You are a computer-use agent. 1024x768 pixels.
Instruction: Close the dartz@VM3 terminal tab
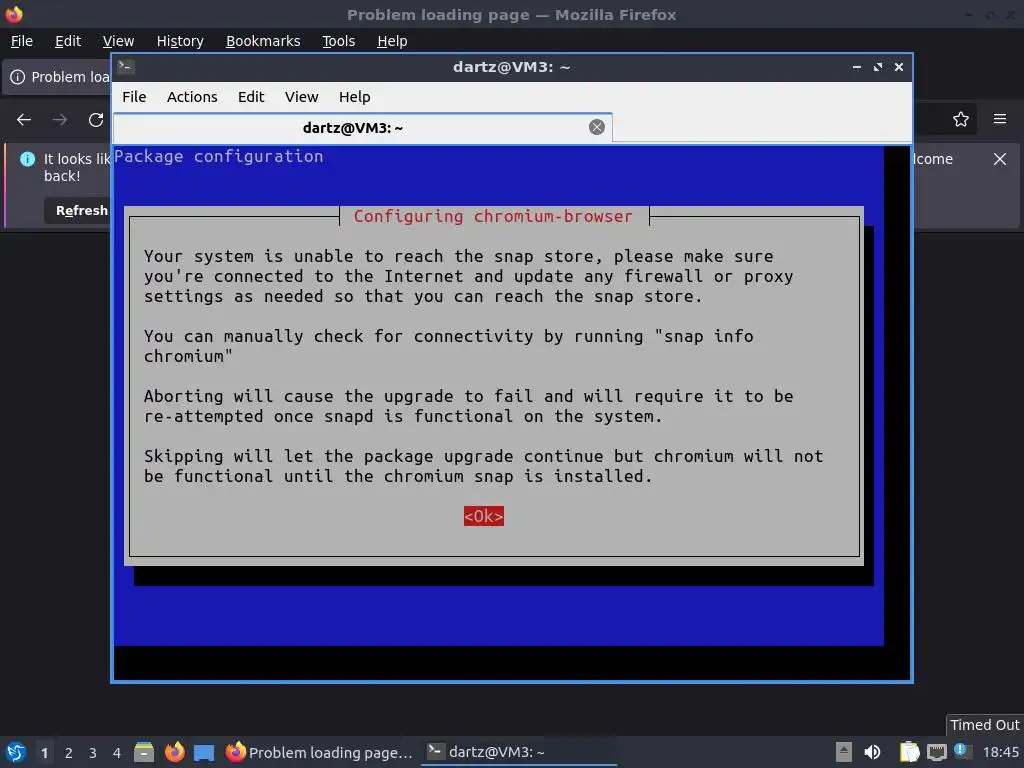click(596, 127)
